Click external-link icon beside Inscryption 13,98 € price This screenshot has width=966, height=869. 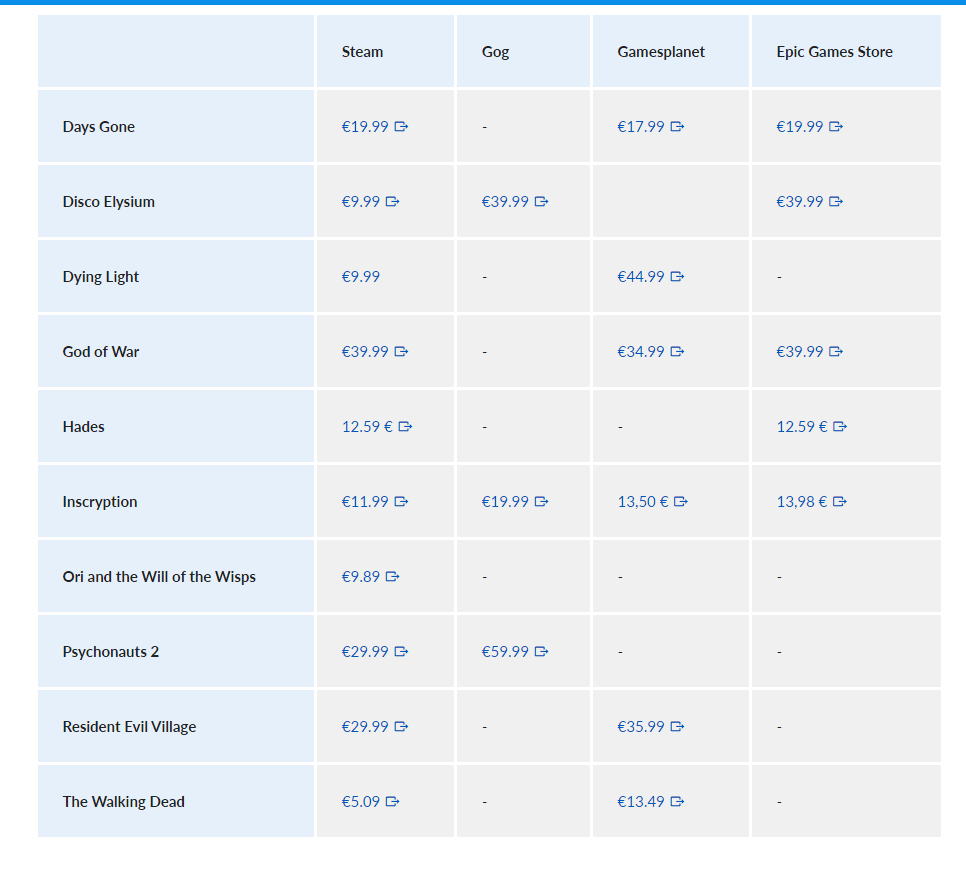coord(840,502)
